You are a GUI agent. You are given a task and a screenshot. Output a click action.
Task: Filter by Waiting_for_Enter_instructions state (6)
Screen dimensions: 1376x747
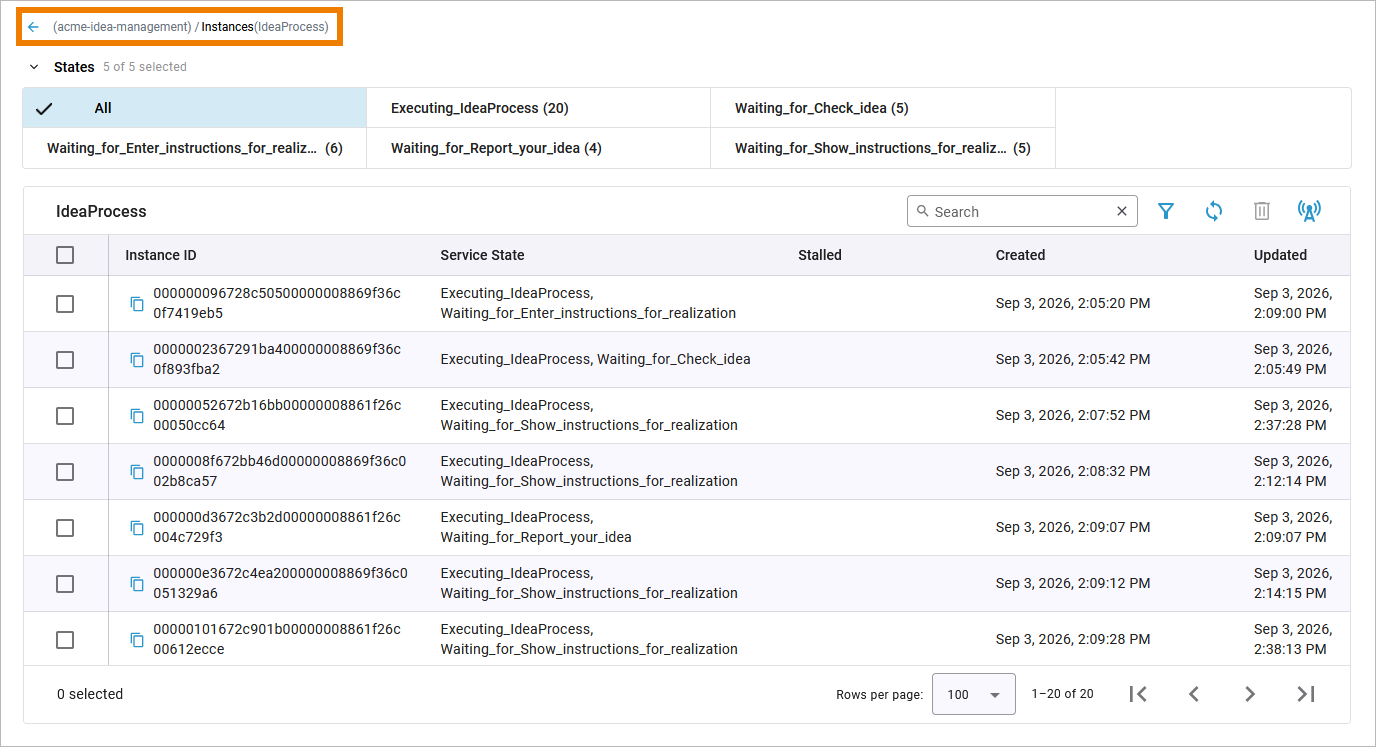pyautogui.click(x=195, y=148)
